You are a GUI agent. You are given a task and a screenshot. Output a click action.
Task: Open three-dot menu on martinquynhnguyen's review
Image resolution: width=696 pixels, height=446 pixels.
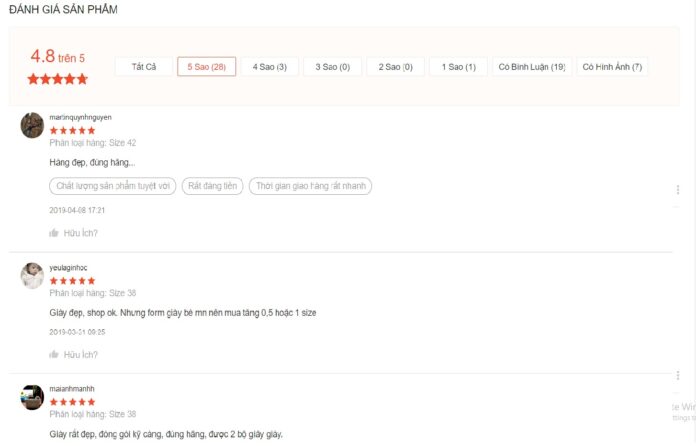[677, 190]
